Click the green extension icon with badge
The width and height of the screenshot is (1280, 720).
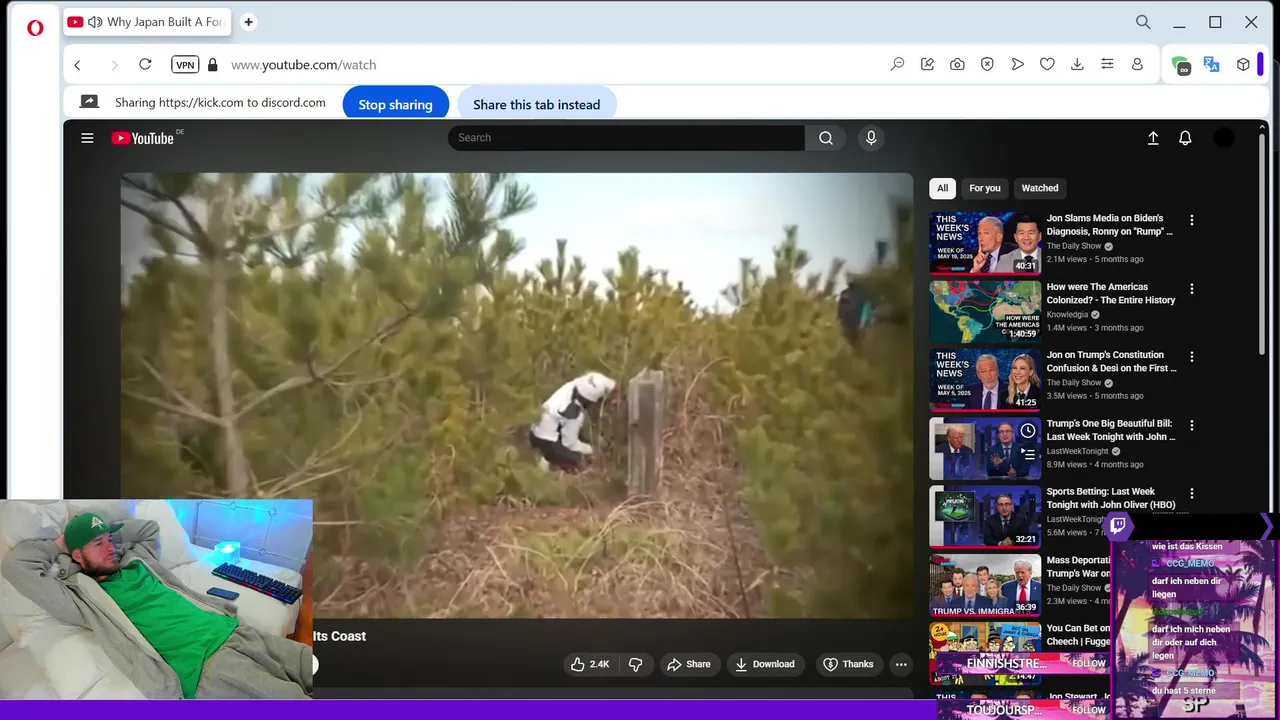click(1181, 65)
